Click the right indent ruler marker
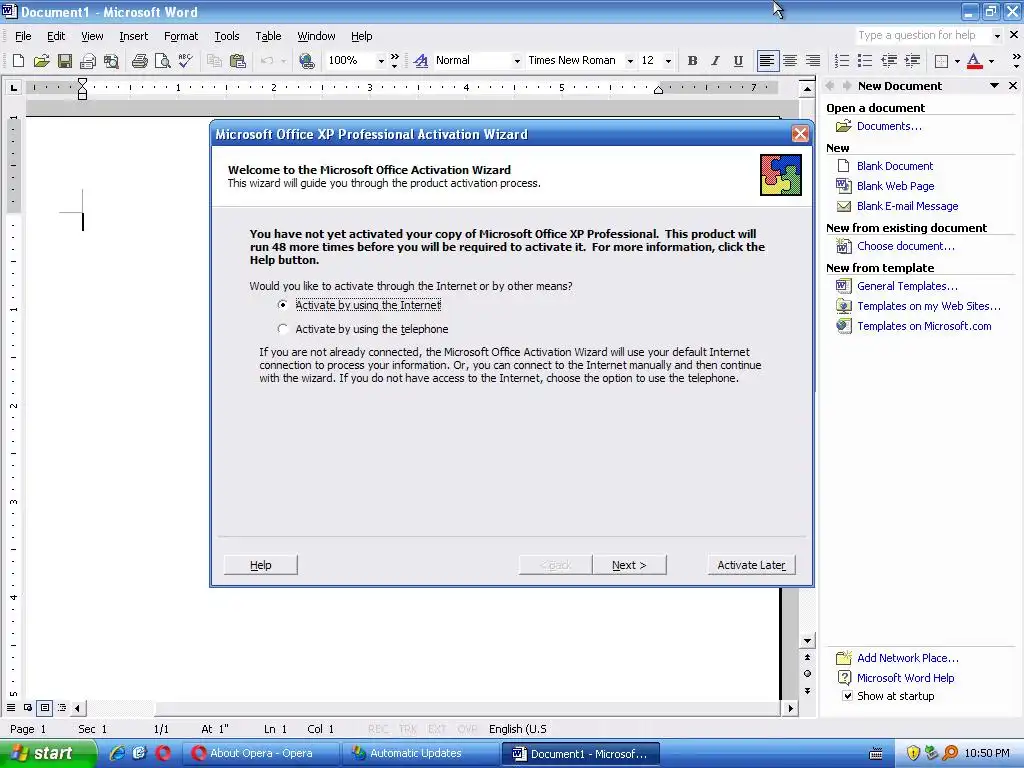 658,90
